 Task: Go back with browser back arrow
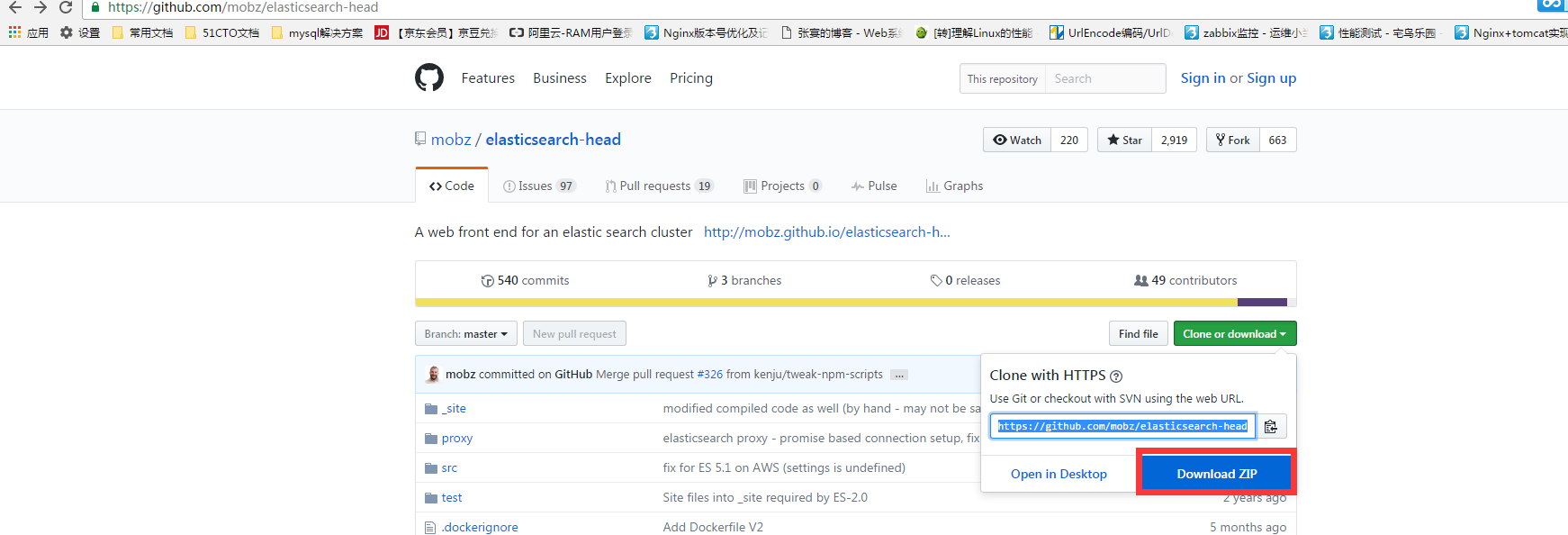coord(14,7)
